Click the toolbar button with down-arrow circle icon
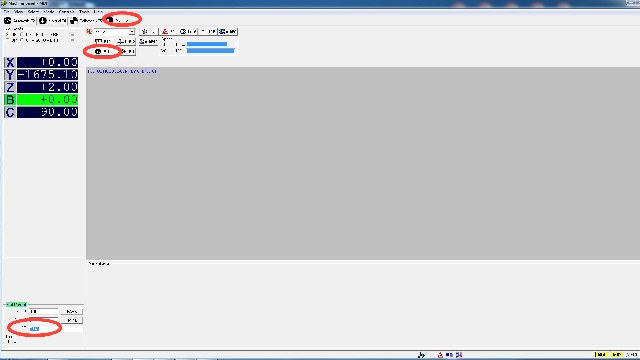640x360 pixels. tap(53, 20)
